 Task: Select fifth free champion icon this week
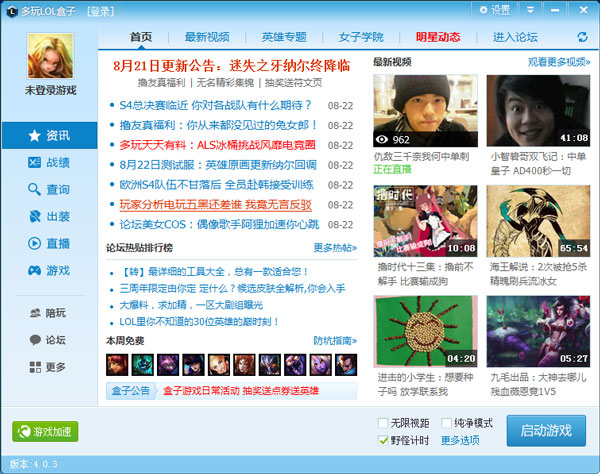tap(219, 365)
